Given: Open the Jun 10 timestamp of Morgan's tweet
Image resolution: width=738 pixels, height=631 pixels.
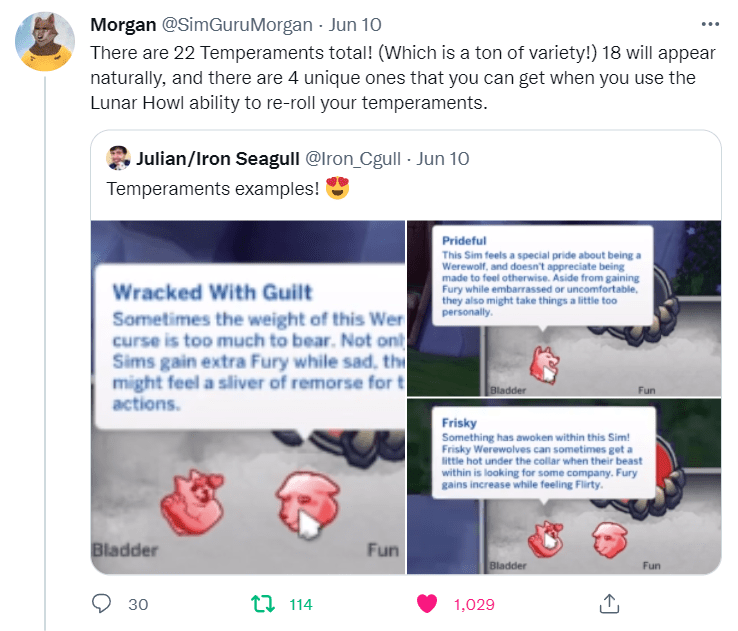Looking at the screenshot, I should point(355,24).
